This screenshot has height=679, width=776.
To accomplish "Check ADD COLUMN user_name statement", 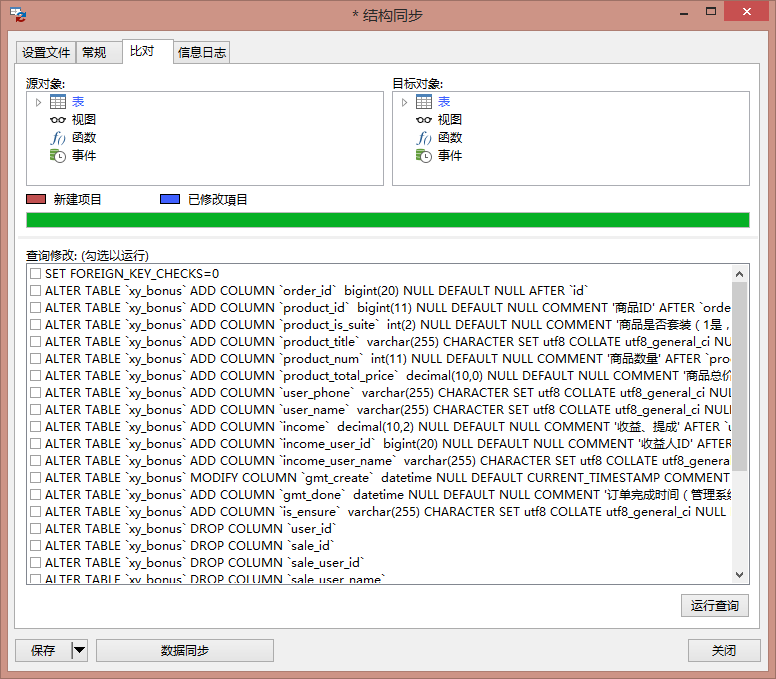I will 35,410.
